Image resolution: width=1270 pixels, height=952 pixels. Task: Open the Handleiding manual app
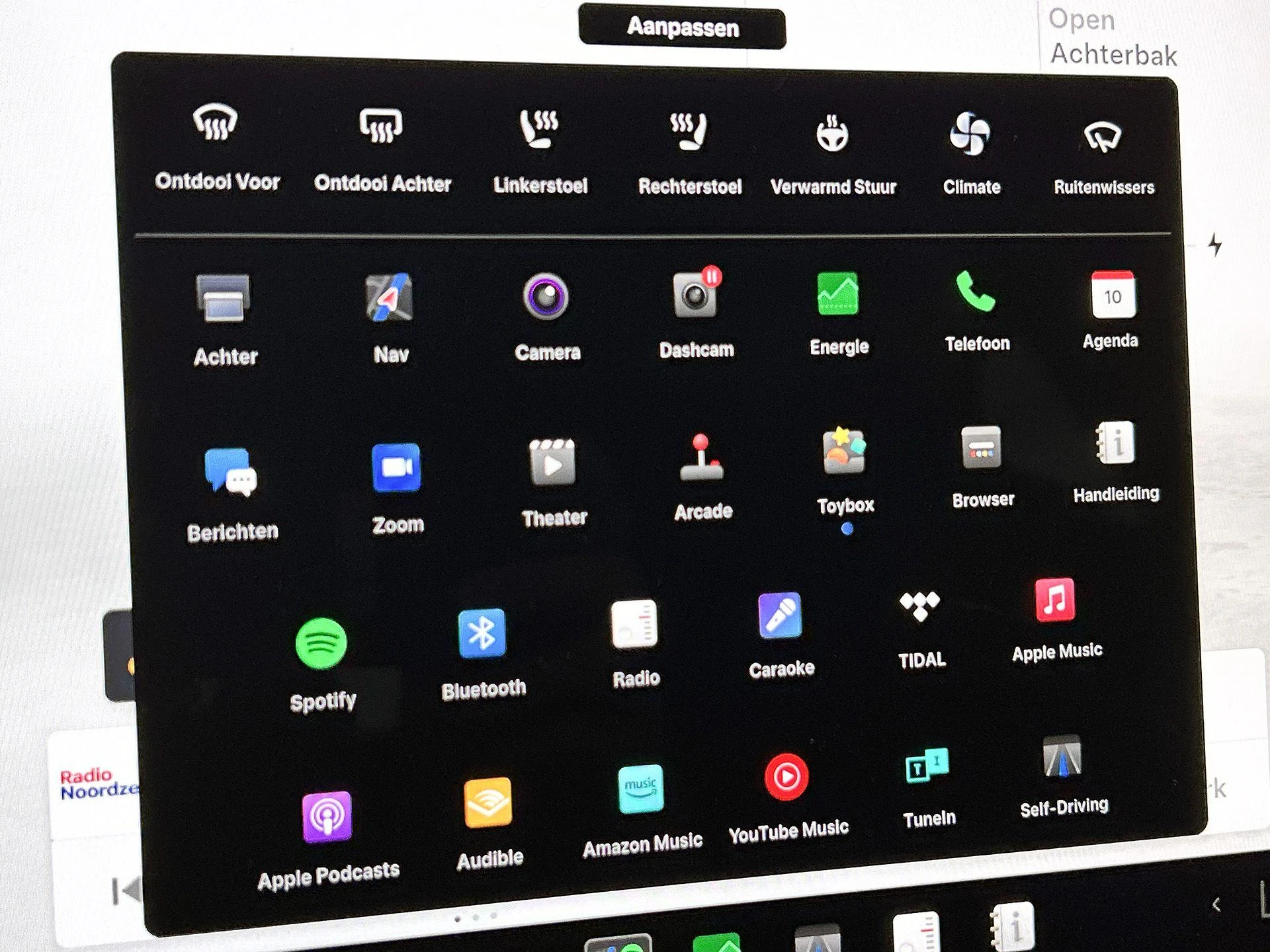tap(1115, 443)
